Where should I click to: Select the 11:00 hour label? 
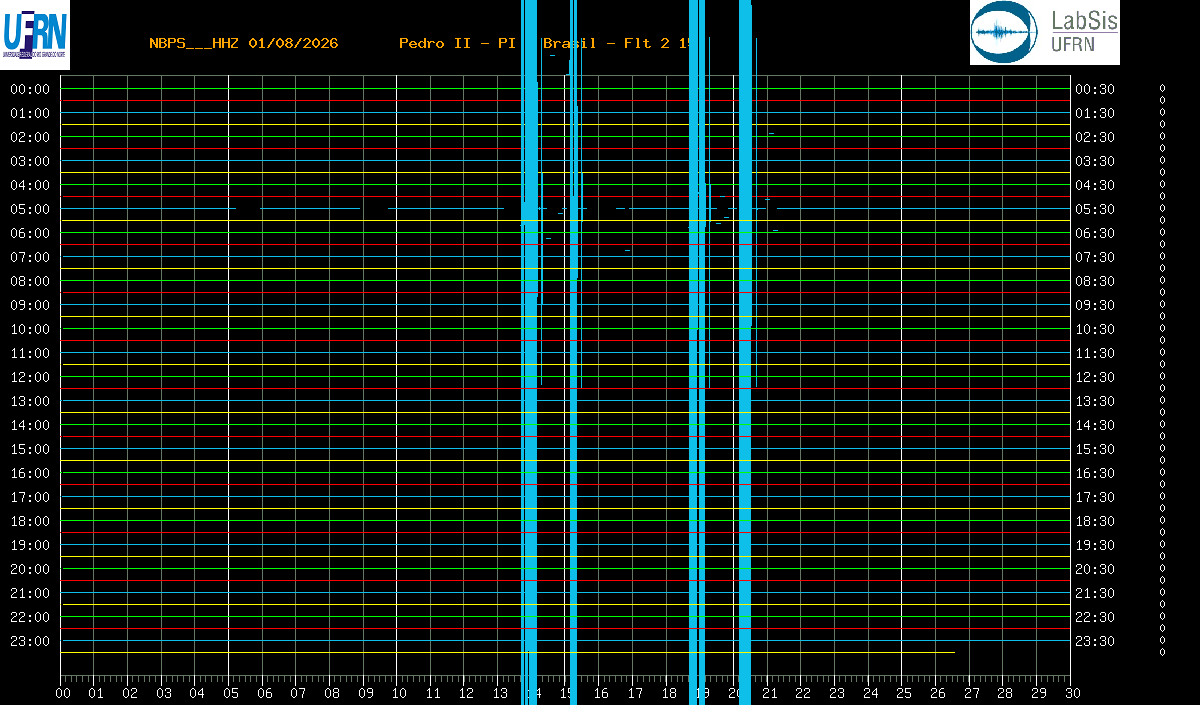[30, 353]
